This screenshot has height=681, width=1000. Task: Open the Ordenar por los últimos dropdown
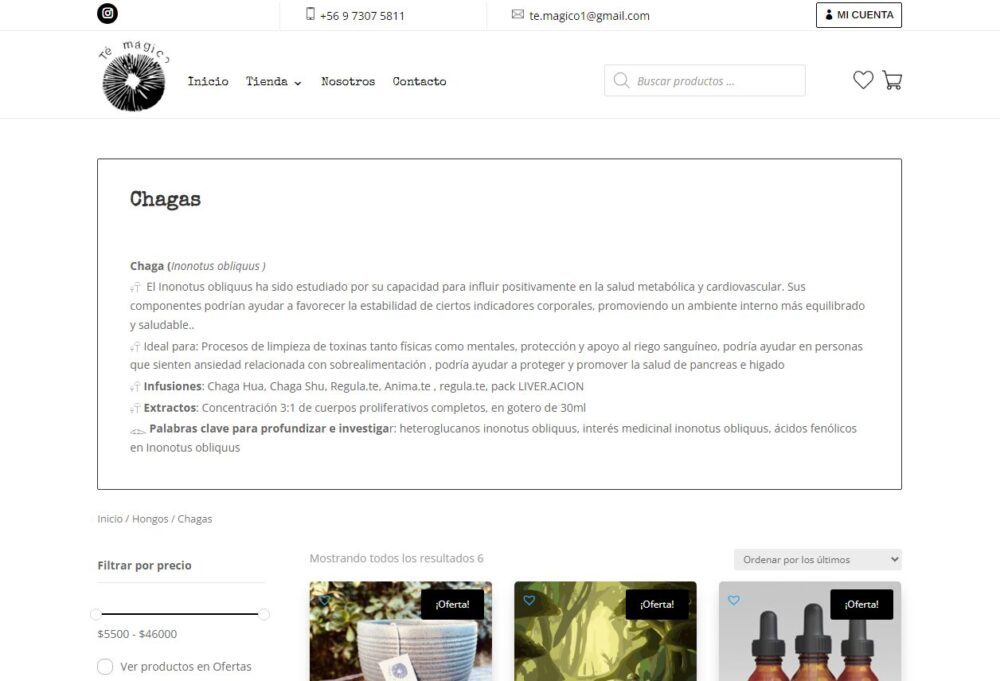click(x=818, y=559)
